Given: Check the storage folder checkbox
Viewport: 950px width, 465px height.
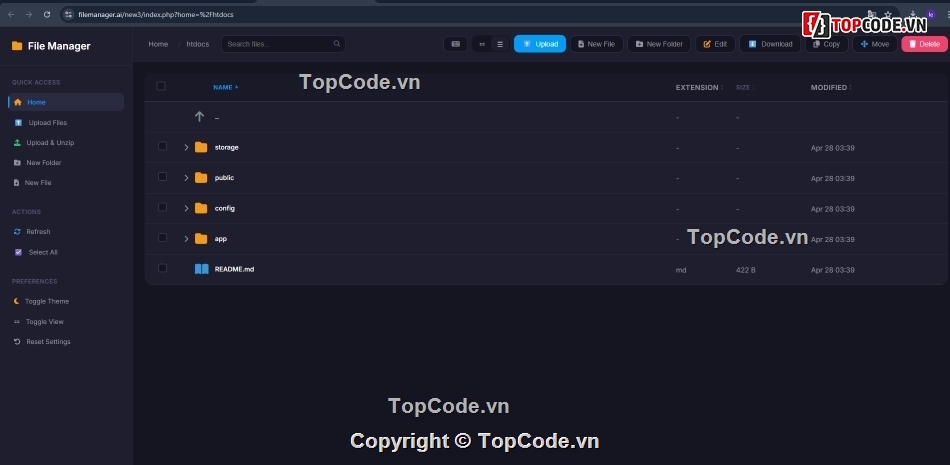Looking at the screenshot, I should pyautogui.click(x=162, y=146).
